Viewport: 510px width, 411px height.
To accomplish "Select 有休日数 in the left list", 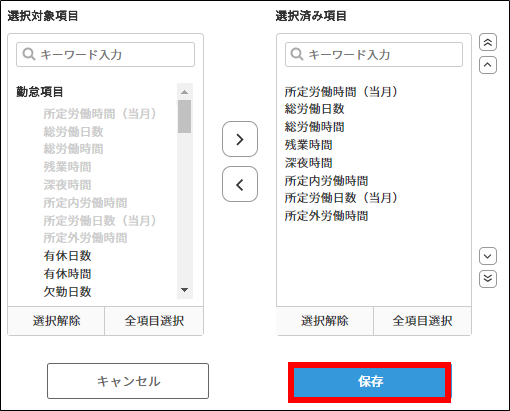I will tap(67, 256).
